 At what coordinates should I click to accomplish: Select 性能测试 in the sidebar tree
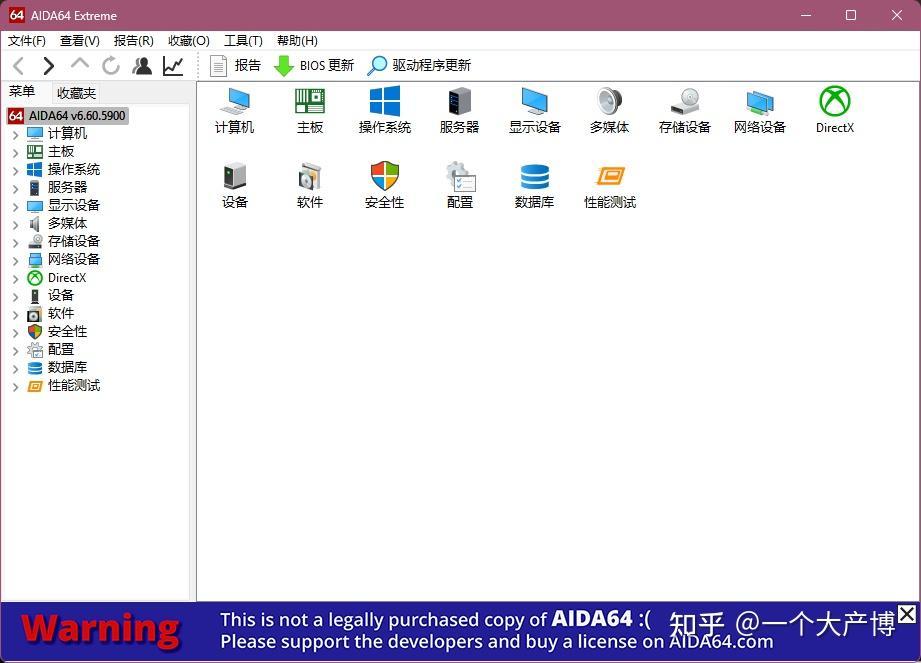[63, 386]
